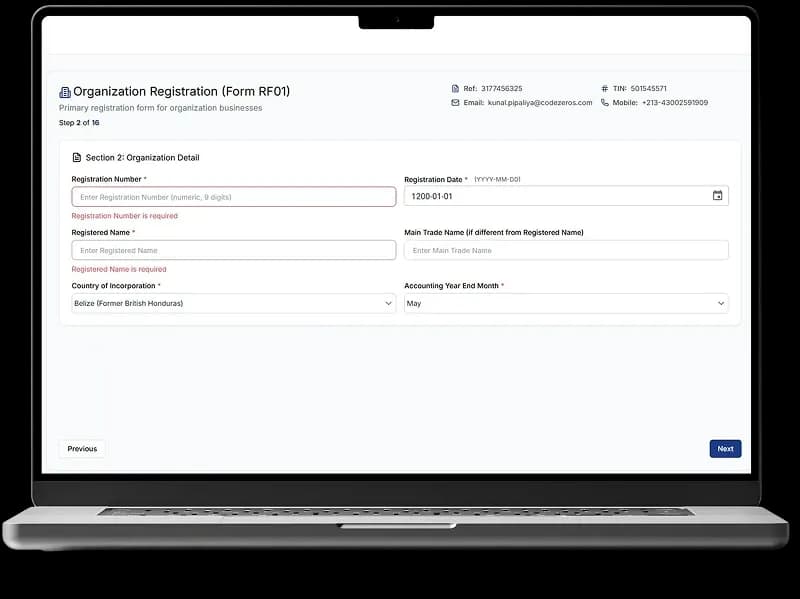Click the Section 2 document icon
Screen dimensions: 800x599
77,158
